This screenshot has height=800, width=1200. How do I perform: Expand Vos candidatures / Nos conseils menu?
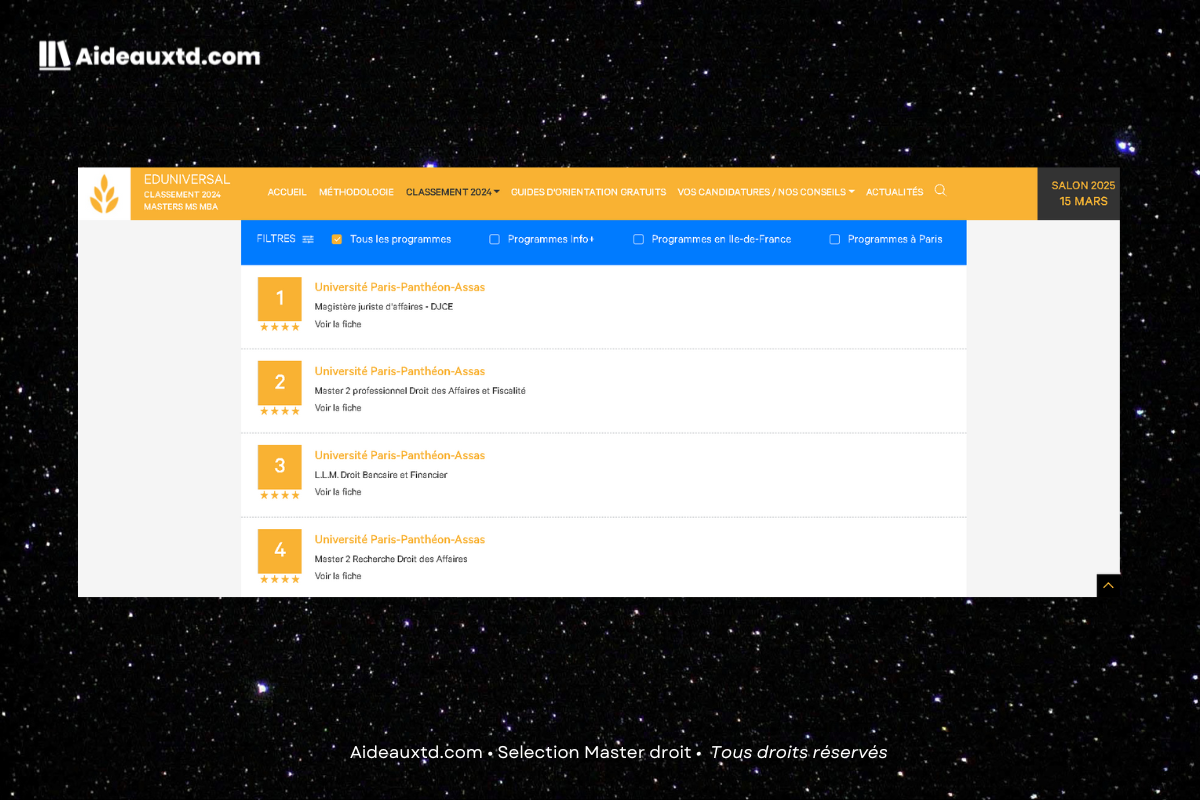coord(765,192)
